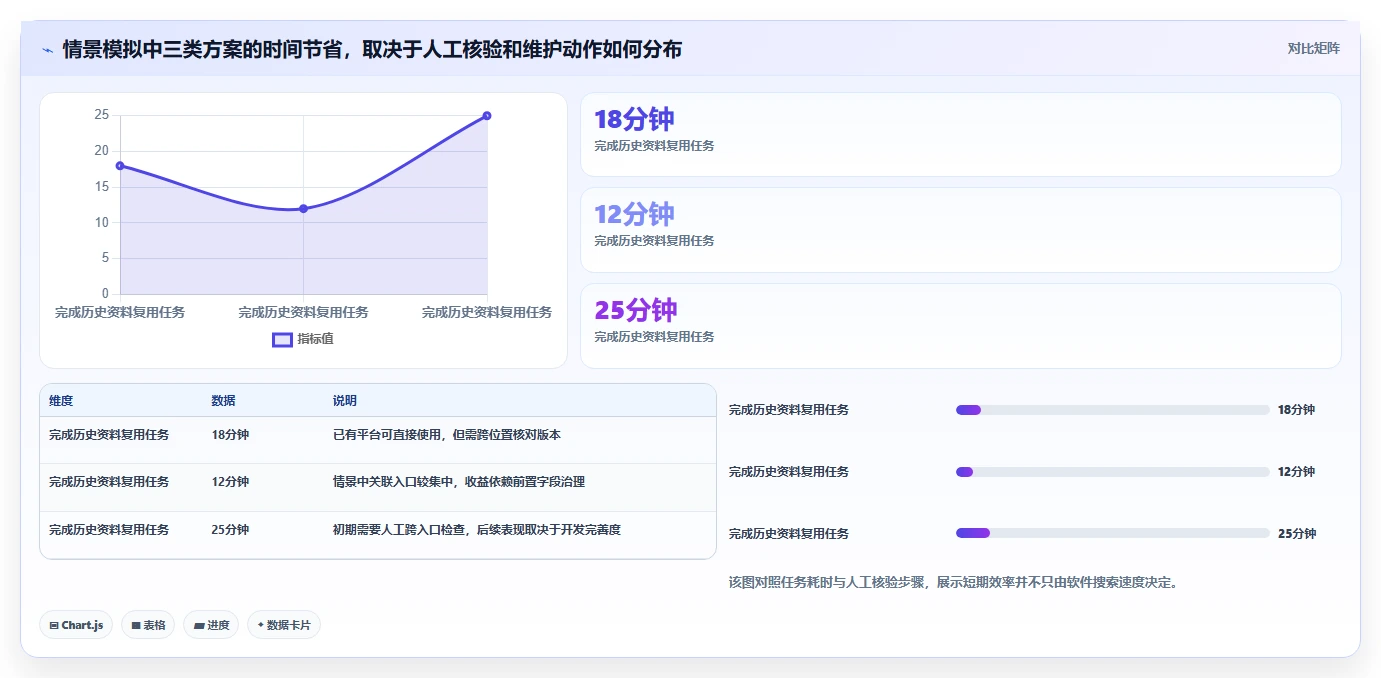Viewport: 1381px width, 678px height.
Task: Click the 表格 tag
Action: (148, 625)
